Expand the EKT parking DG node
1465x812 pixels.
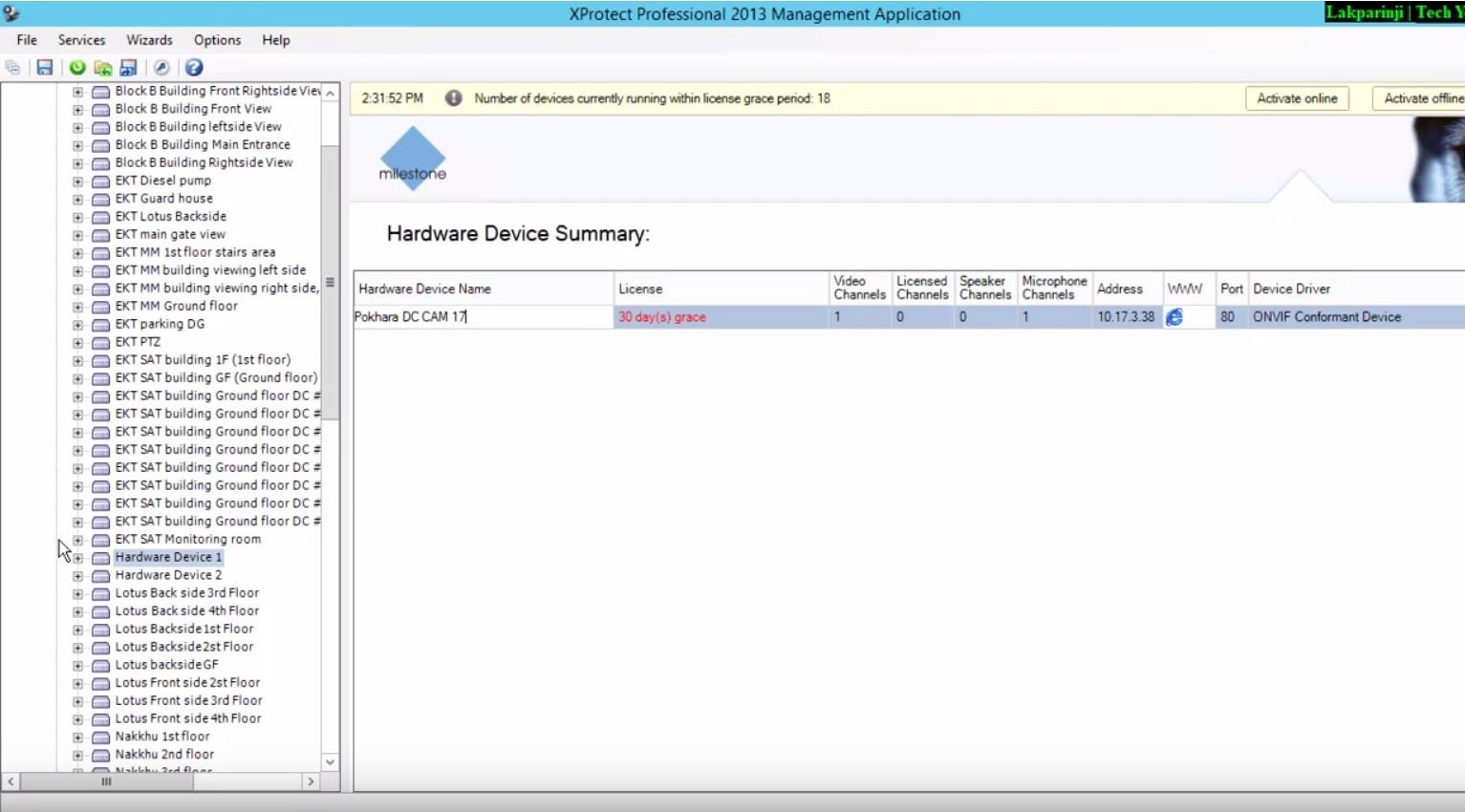[77, 325]
